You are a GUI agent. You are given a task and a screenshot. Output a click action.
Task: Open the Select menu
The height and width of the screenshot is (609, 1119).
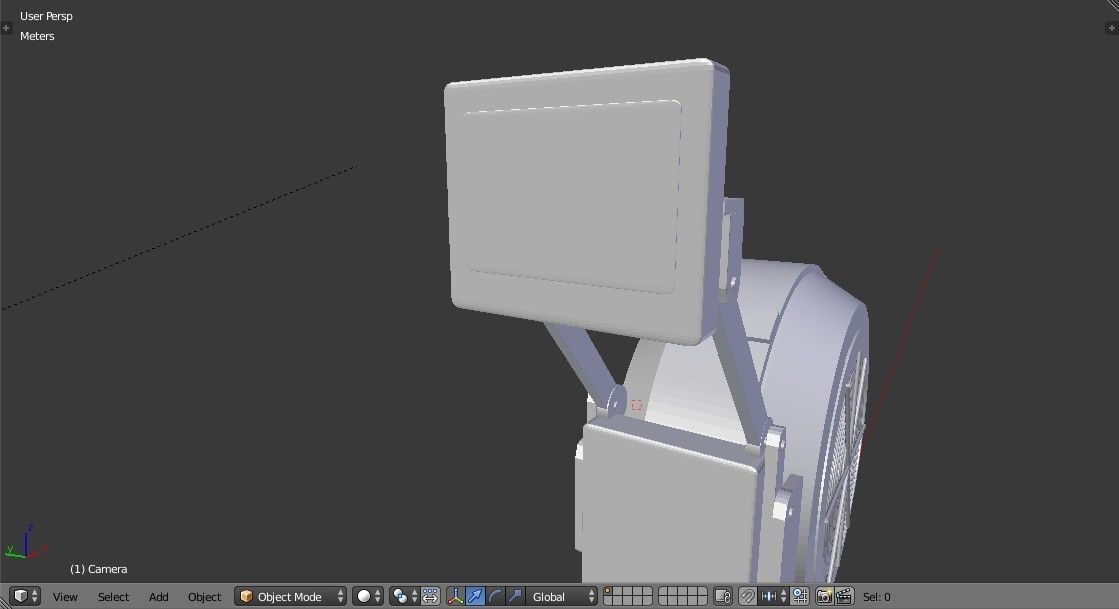(113, 597)
